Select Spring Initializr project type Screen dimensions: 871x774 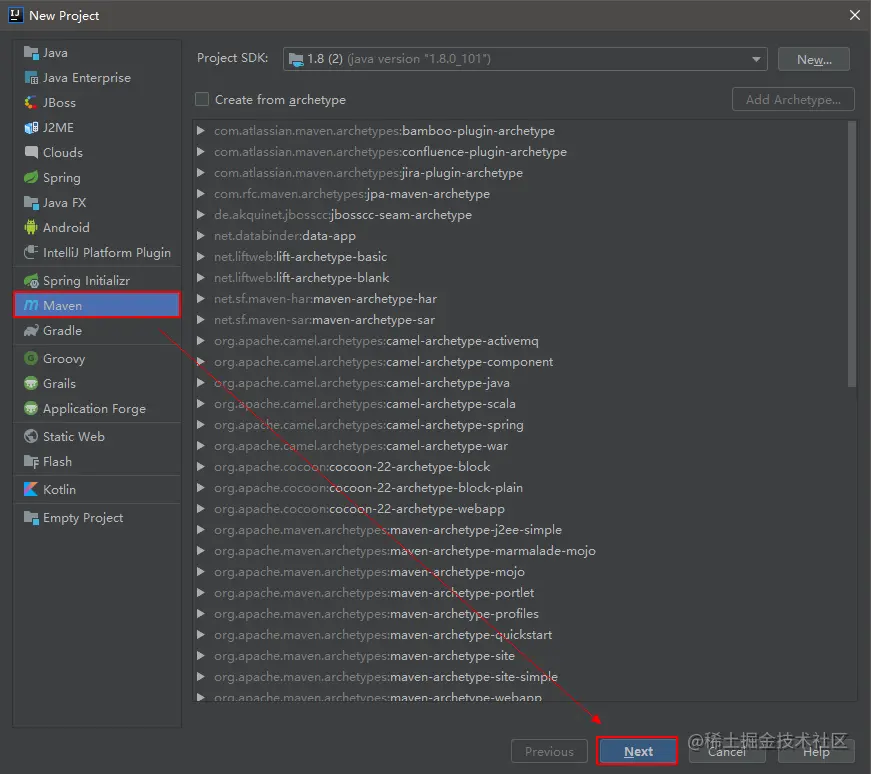(97, 281)
